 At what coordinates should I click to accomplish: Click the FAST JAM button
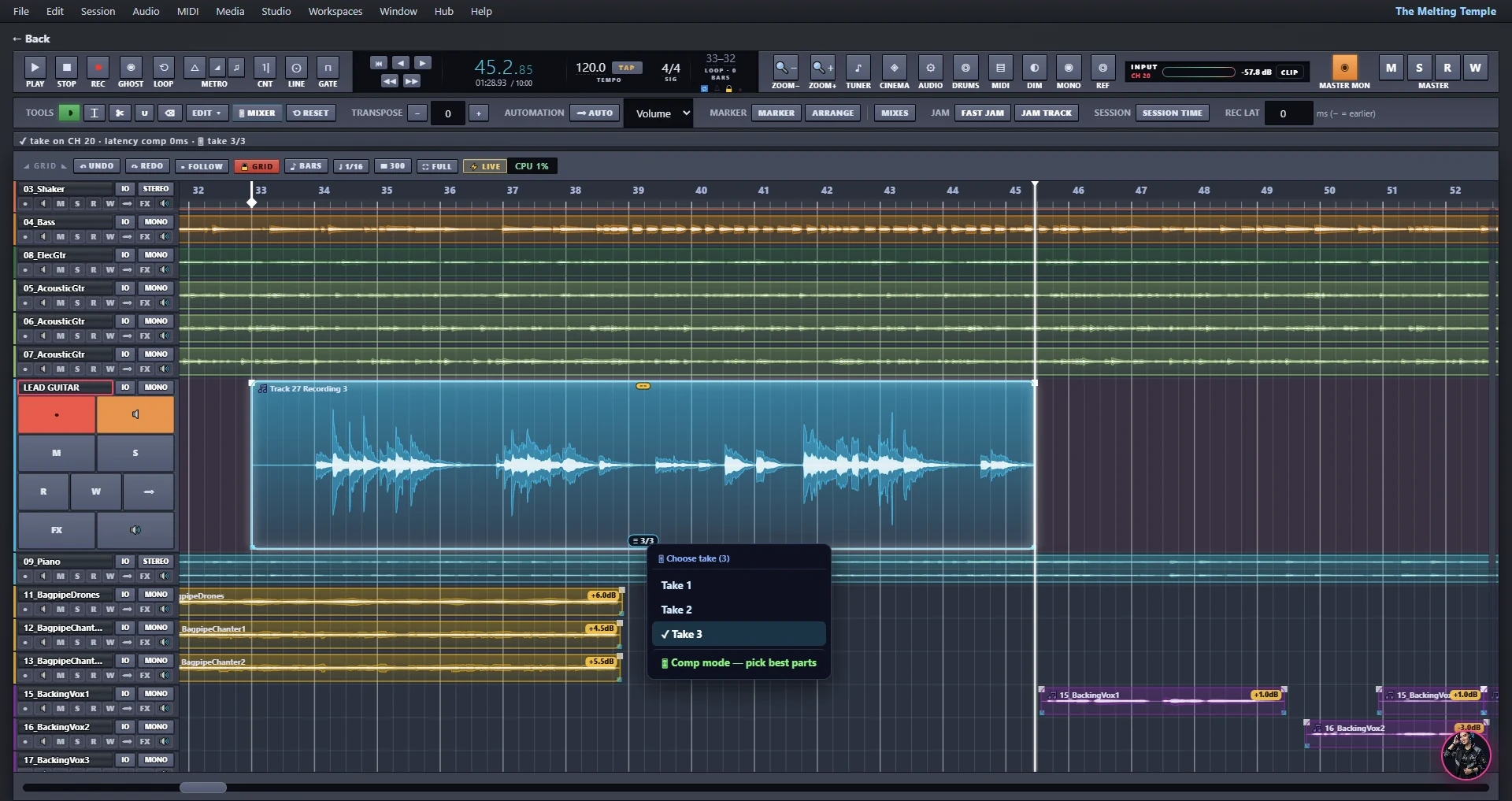tap(982, 113)
